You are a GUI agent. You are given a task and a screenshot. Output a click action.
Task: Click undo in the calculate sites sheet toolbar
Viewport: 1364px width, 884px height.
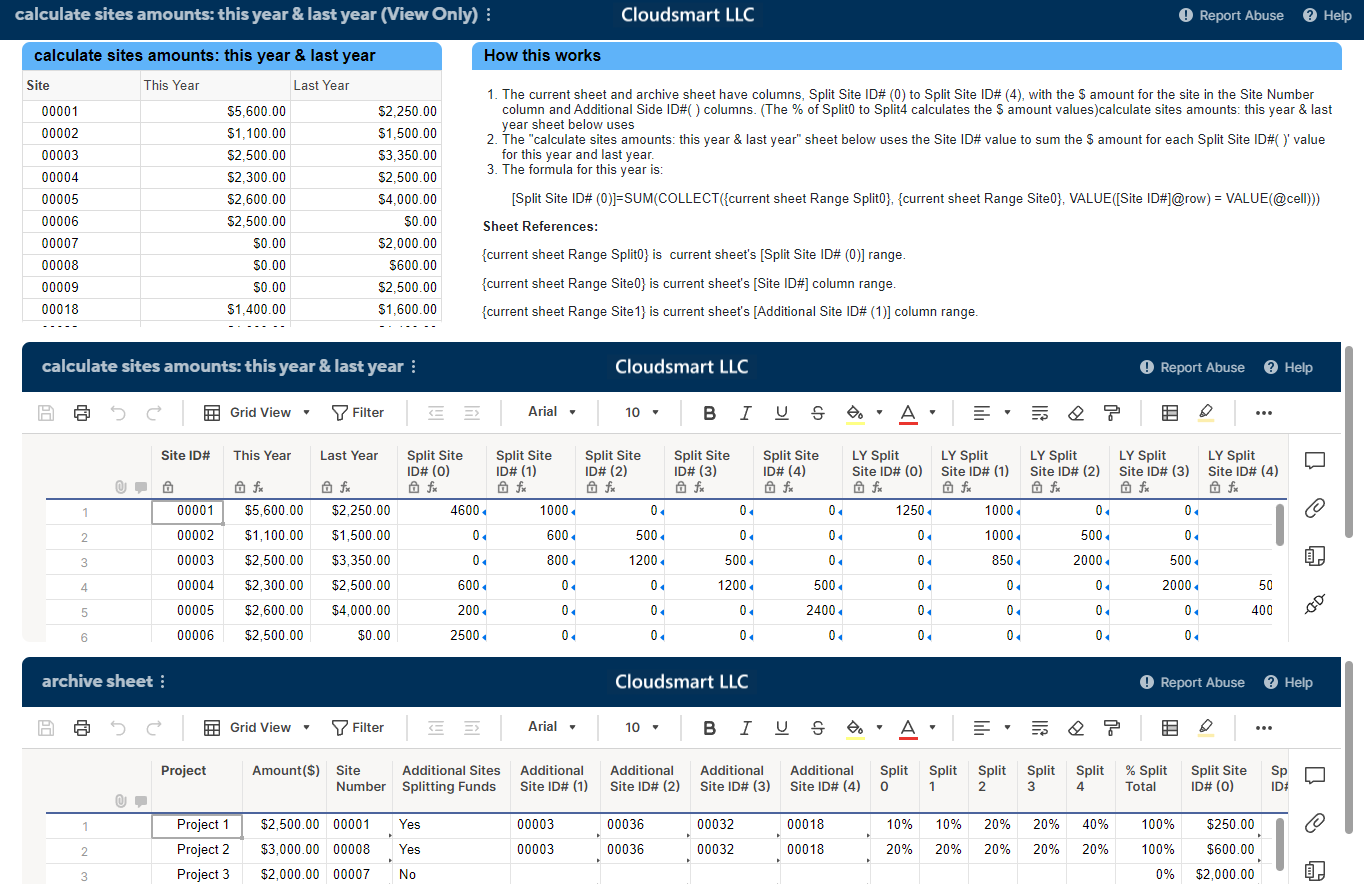tap(118, 413)
